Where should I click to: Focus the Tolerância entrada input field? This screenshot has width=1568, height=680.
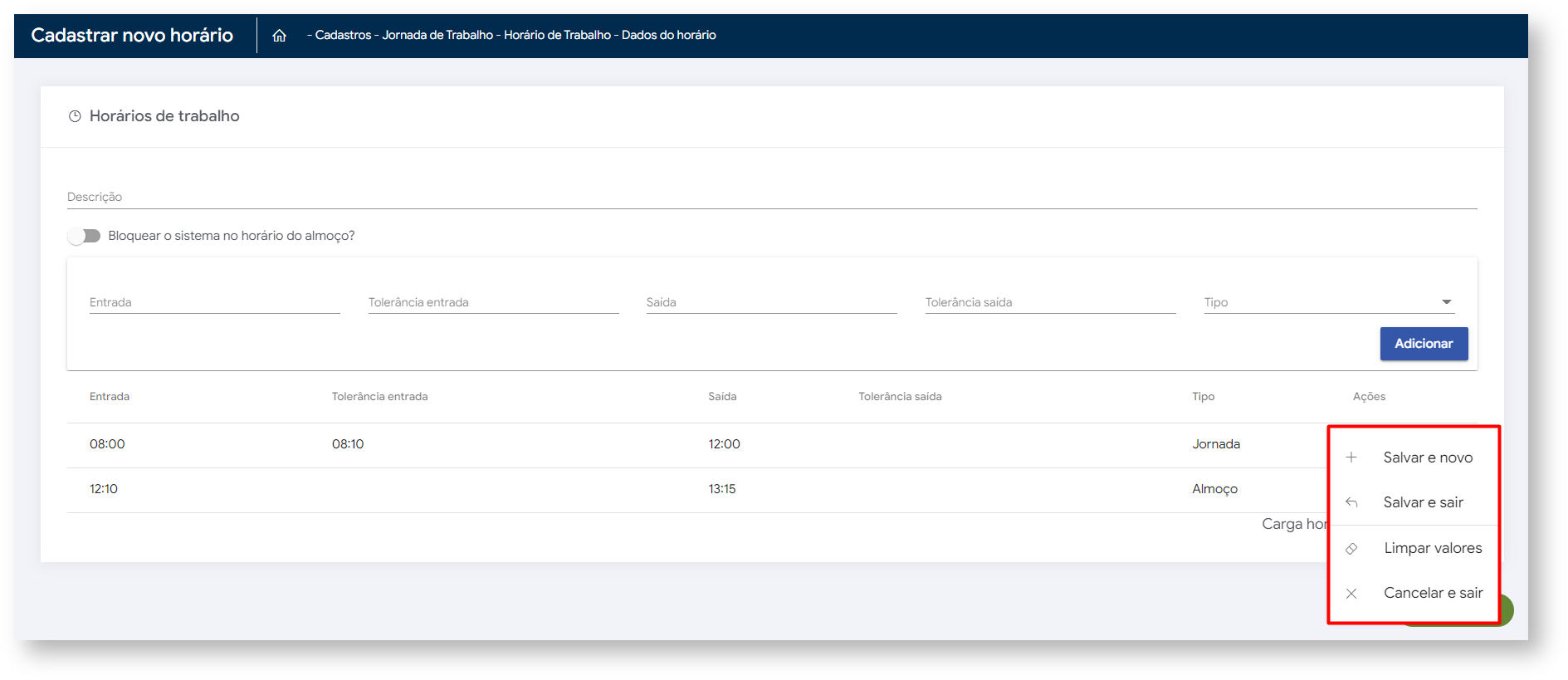click(x=494, y=302)
